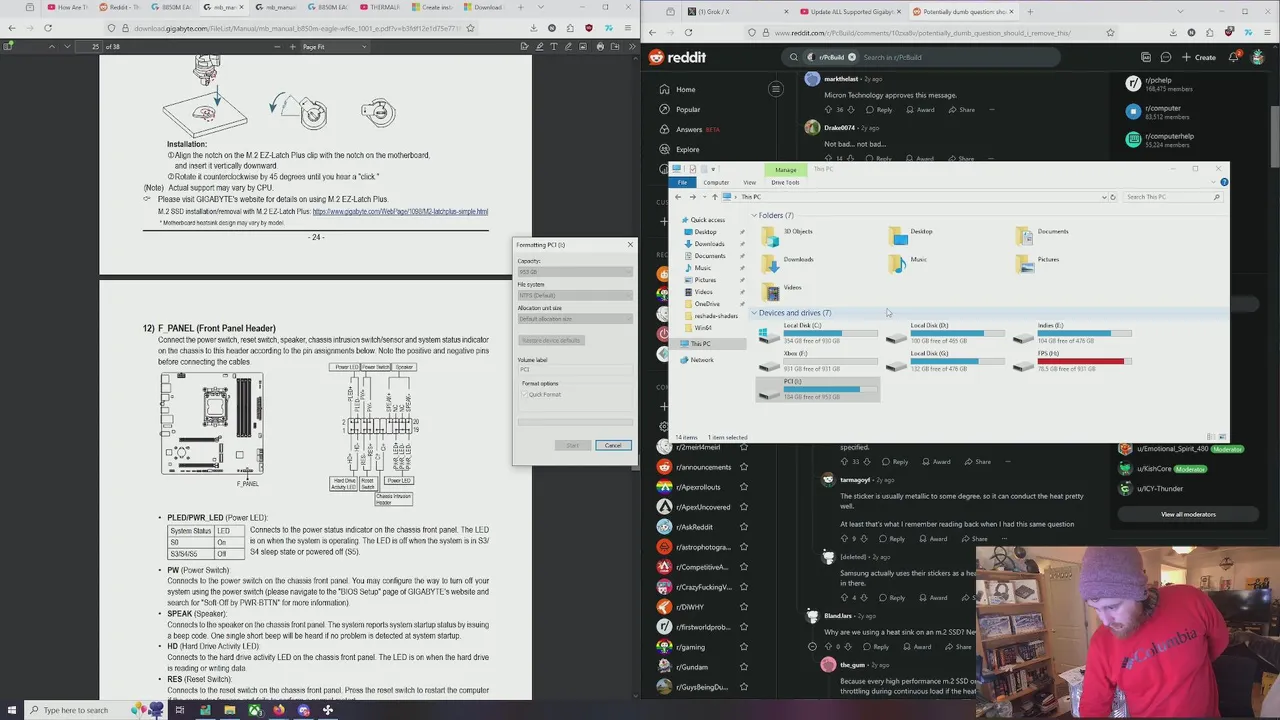The width and height of the screenshot is (1280, 720).
Task: Go up one level in File Explorer
Action: [x=714, y=197]
